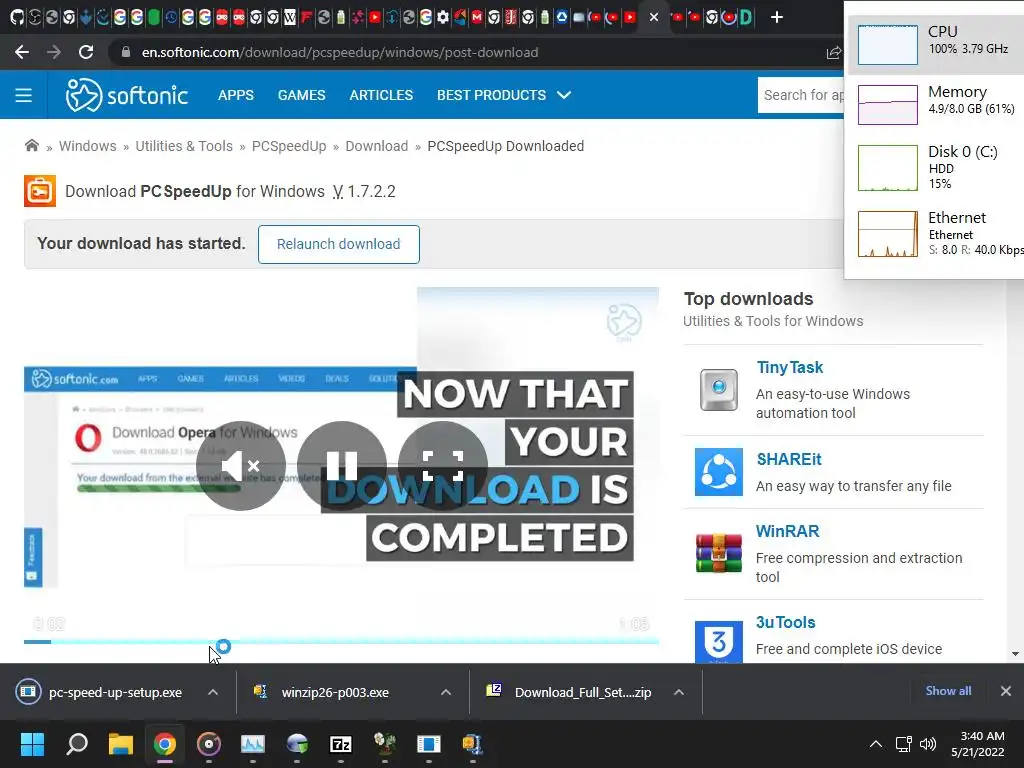Click PCSpeedUp breadcrumb link

point(289,146)
